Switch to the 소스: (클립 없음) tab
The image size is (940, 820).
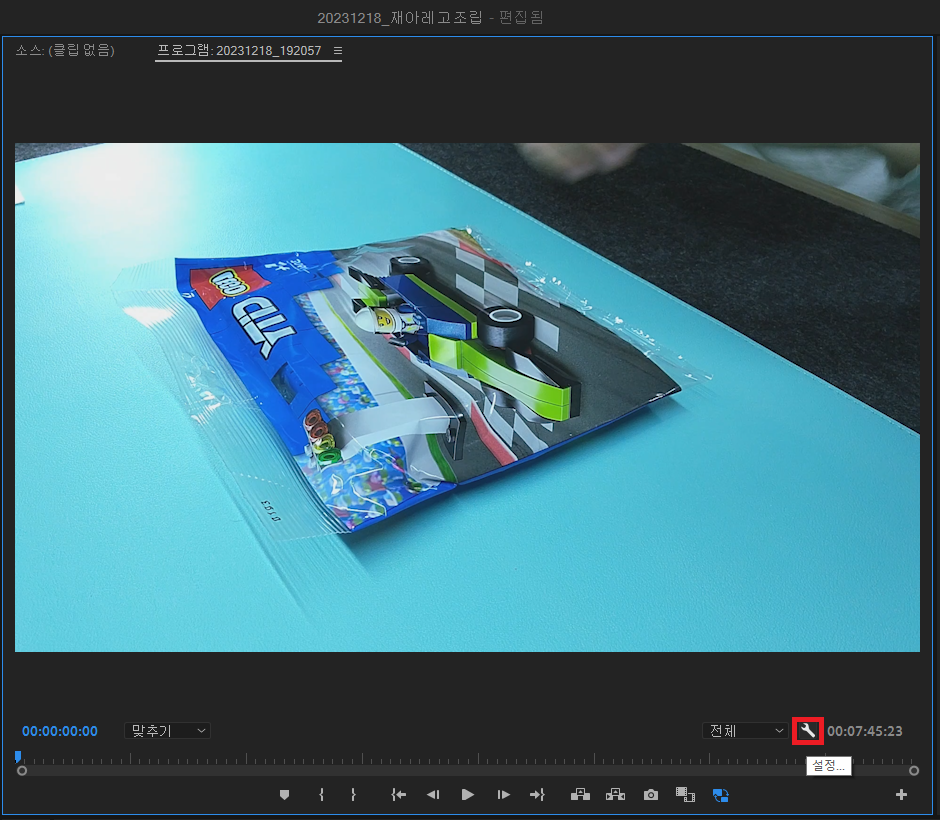tap(65, 50)
